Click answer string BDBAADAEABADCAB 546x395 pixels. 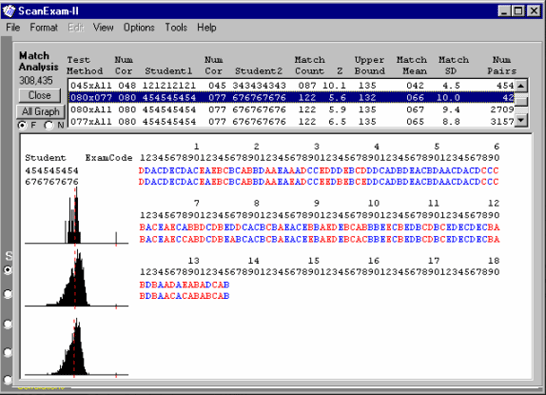click(184, 285)
